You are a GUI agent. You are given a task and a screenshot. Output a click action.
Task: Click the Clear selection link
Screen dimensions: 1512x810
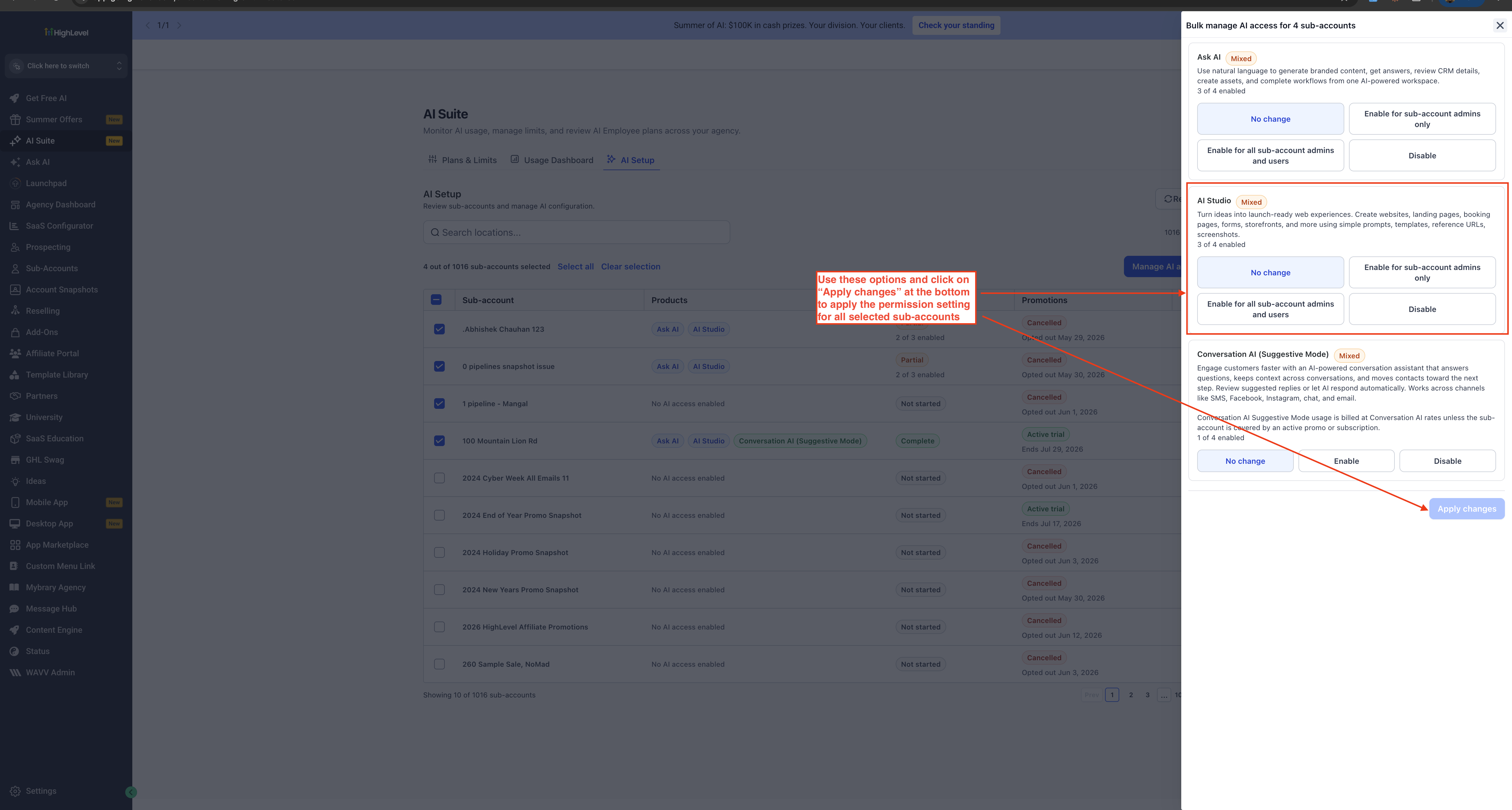click(630, 266)
